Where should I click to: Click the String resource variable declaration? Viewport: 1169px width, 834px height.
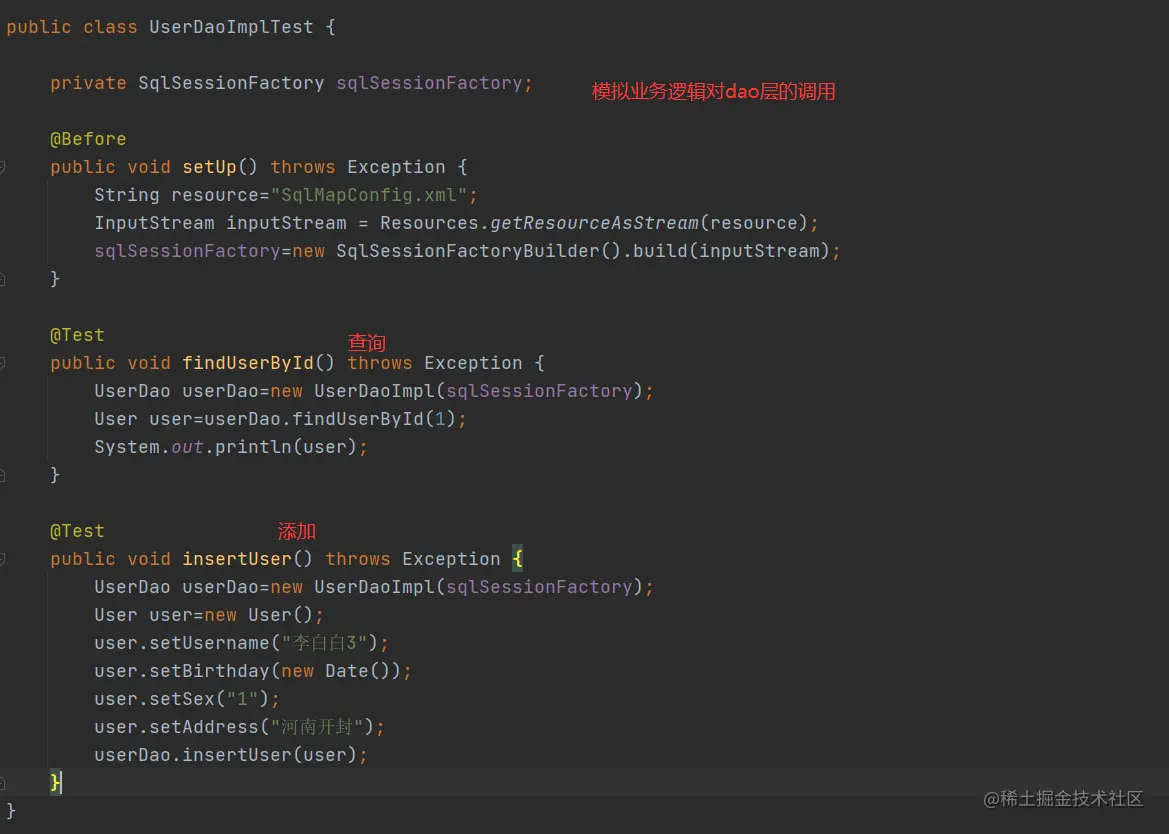pyautogui.click(x=286, y=195)
